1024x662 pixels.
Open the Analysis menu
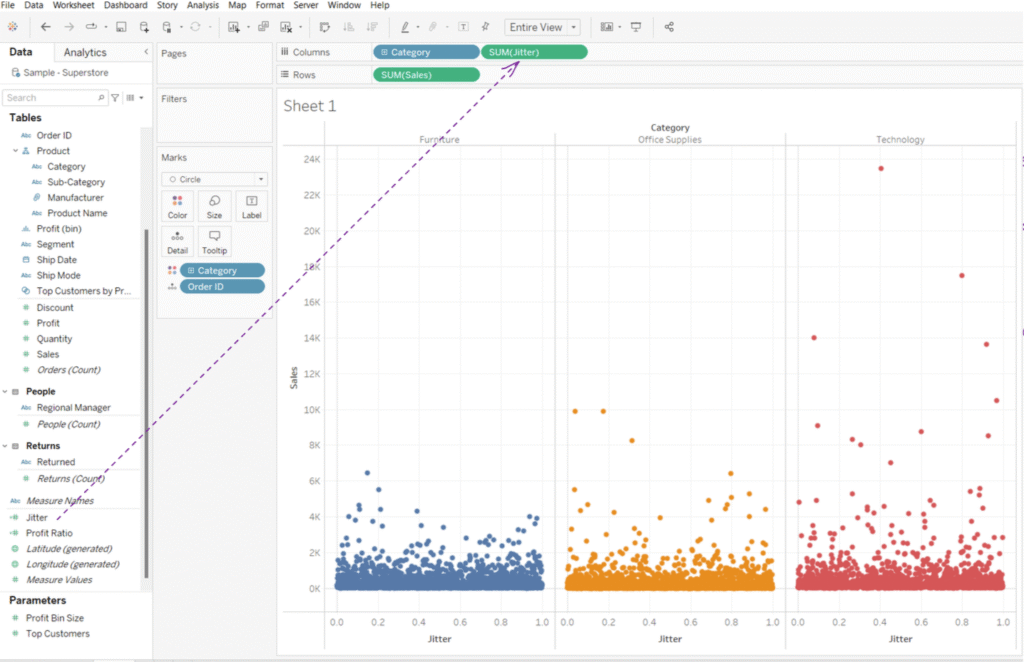(203, 5)
